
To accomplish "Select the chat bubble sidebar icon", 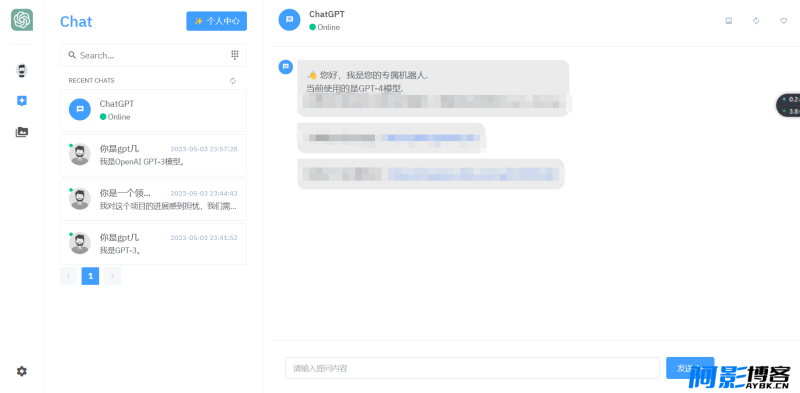I will click(x=21, y=101).
